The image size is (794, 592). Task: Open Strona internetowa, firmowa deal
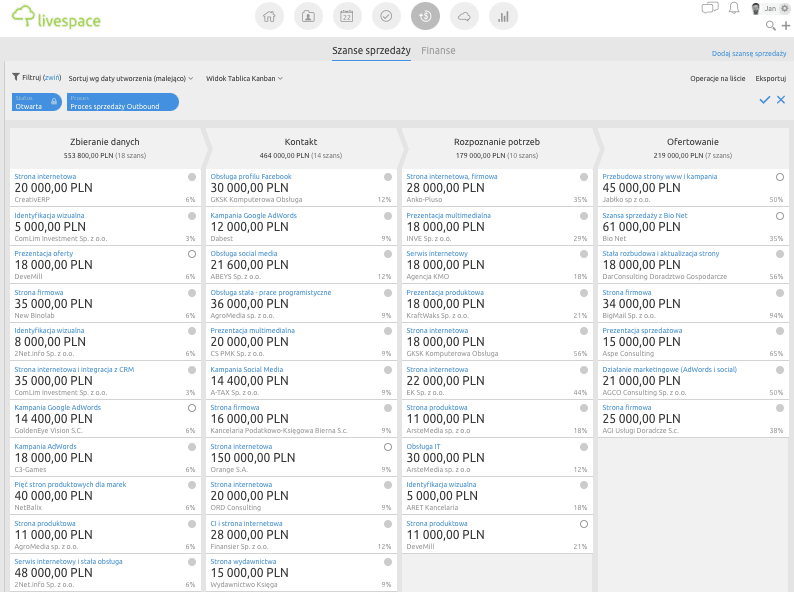click(452, 177)
